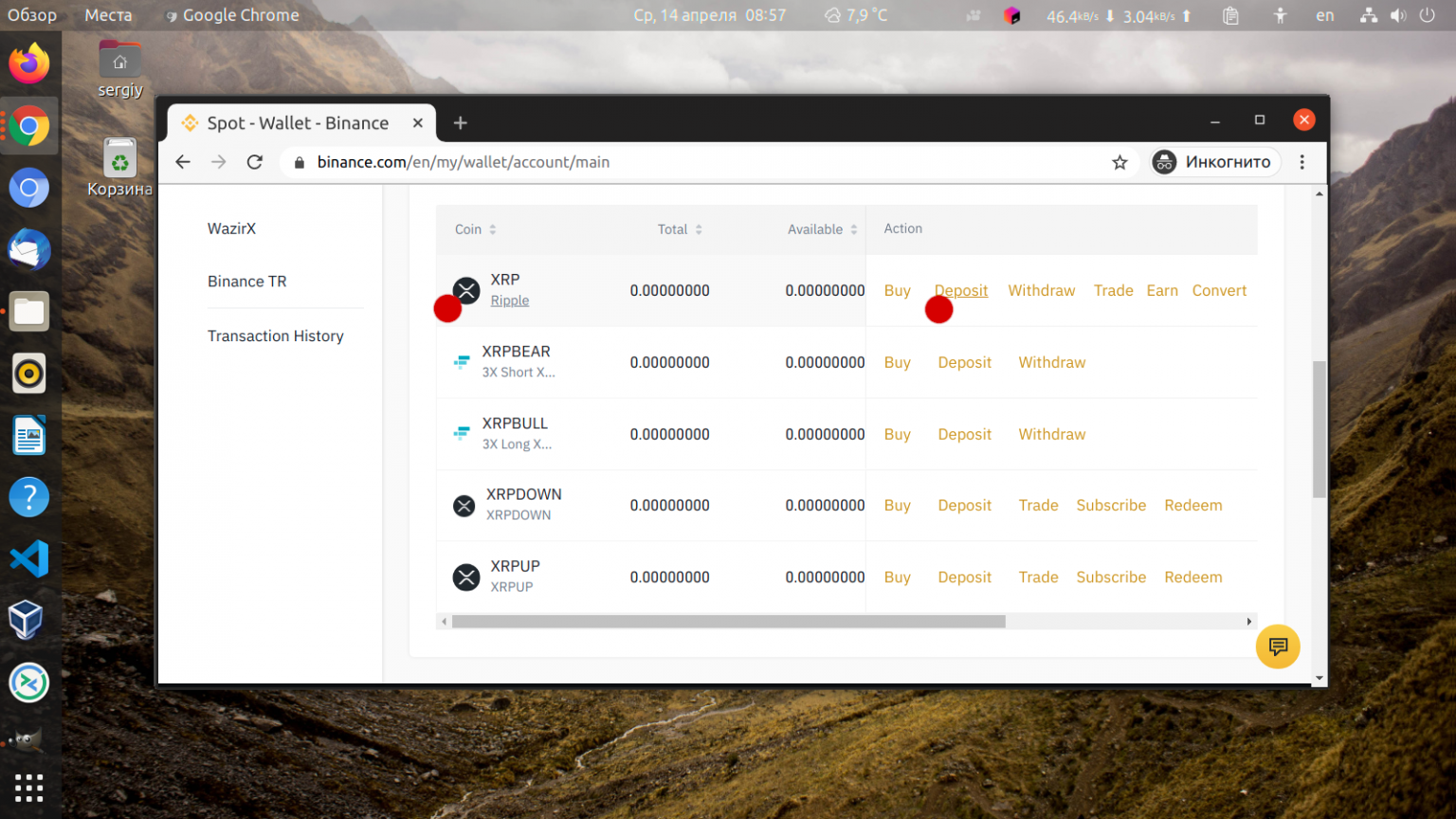Select the Spot - Wallet - Binance tab
The width and height of the screenshot is (1456, 819).
click(x=301, y=123)
